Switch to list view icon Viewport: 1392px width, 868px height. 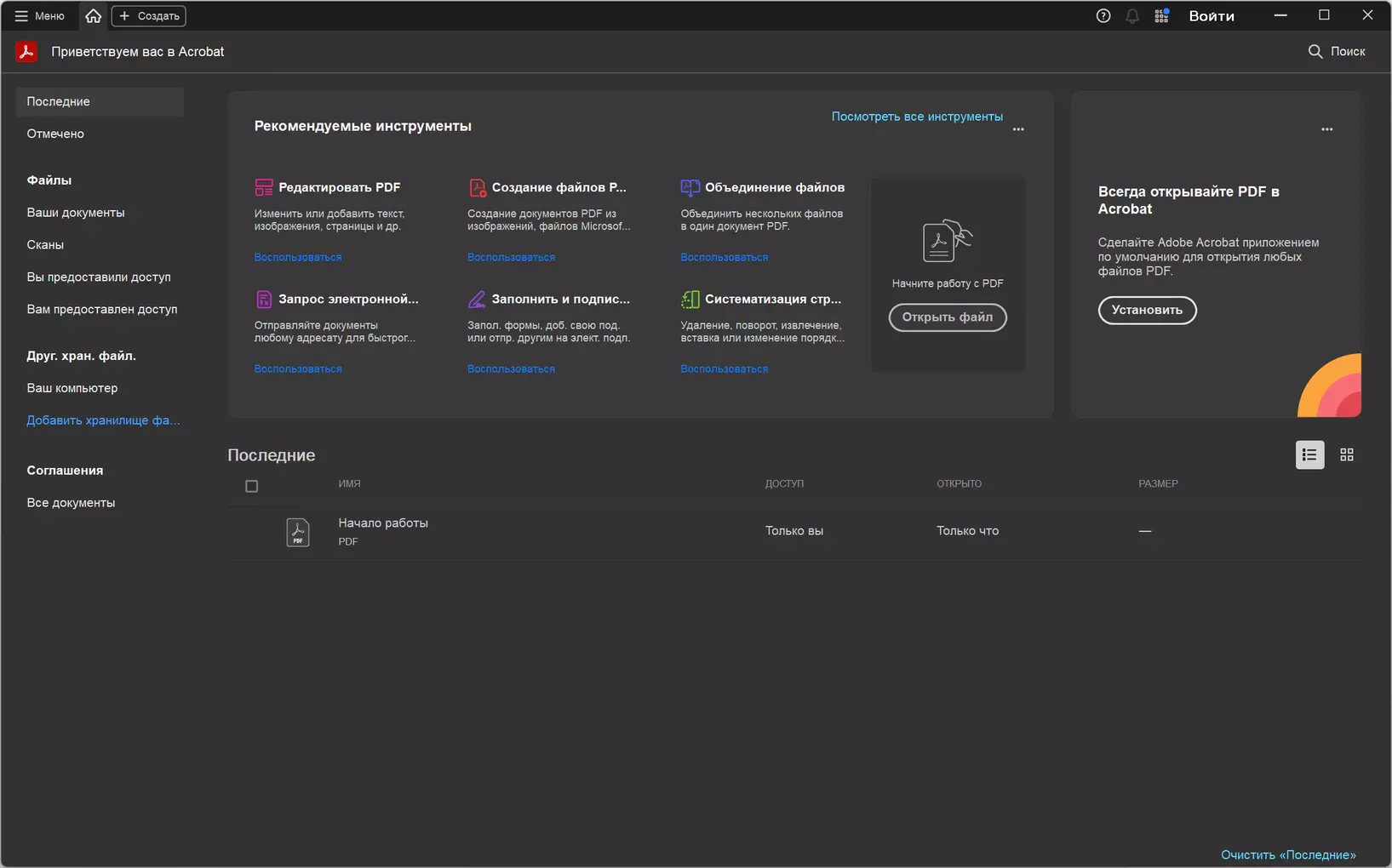pos(1309,455)
